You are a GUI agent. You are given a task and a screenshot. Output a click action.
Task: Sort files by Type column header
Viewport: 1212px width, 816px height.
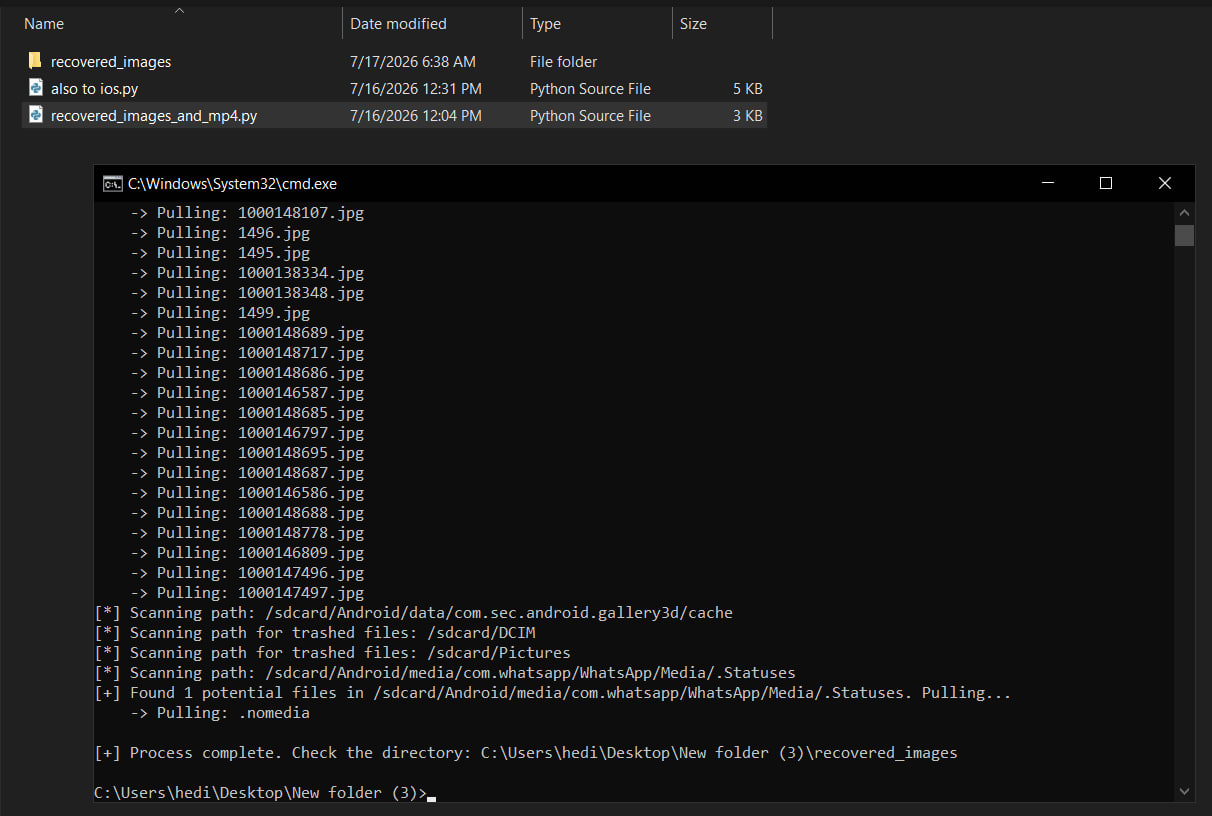click(x=545, y=24)
